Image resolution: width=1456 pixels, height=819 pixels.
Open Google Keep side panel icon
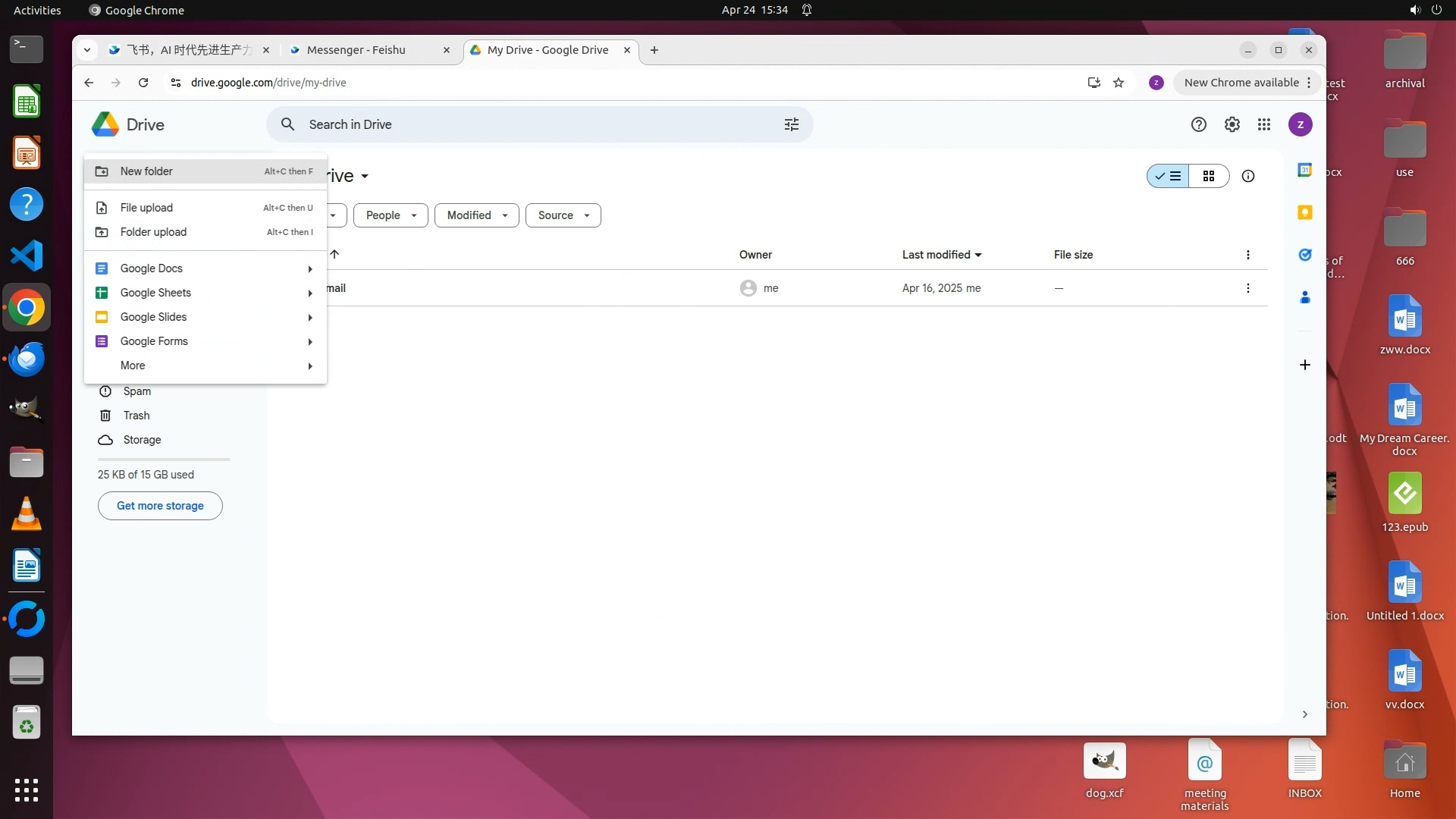point(1304,212)
